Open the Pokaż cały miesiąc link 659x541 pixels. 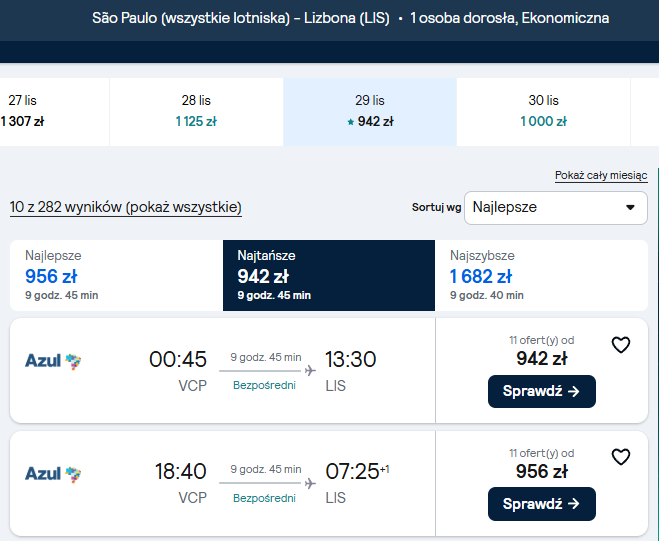(601, 175)
